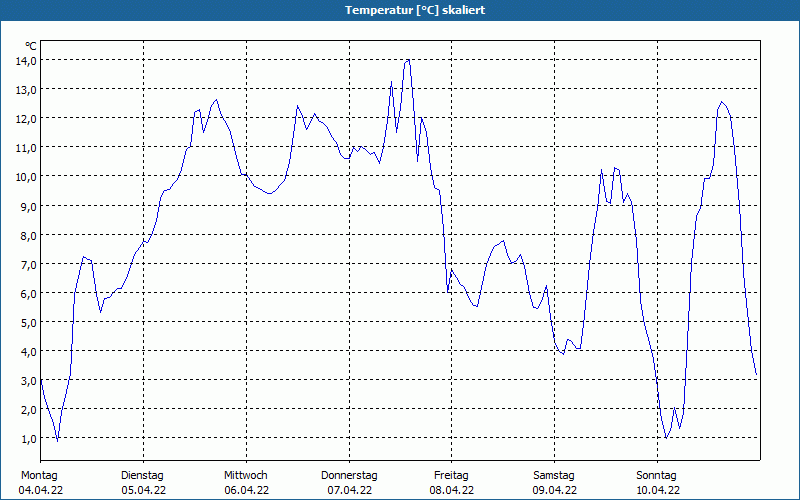Select the Dienstag day label
The image size is (800, 500).
coord(143,475)
